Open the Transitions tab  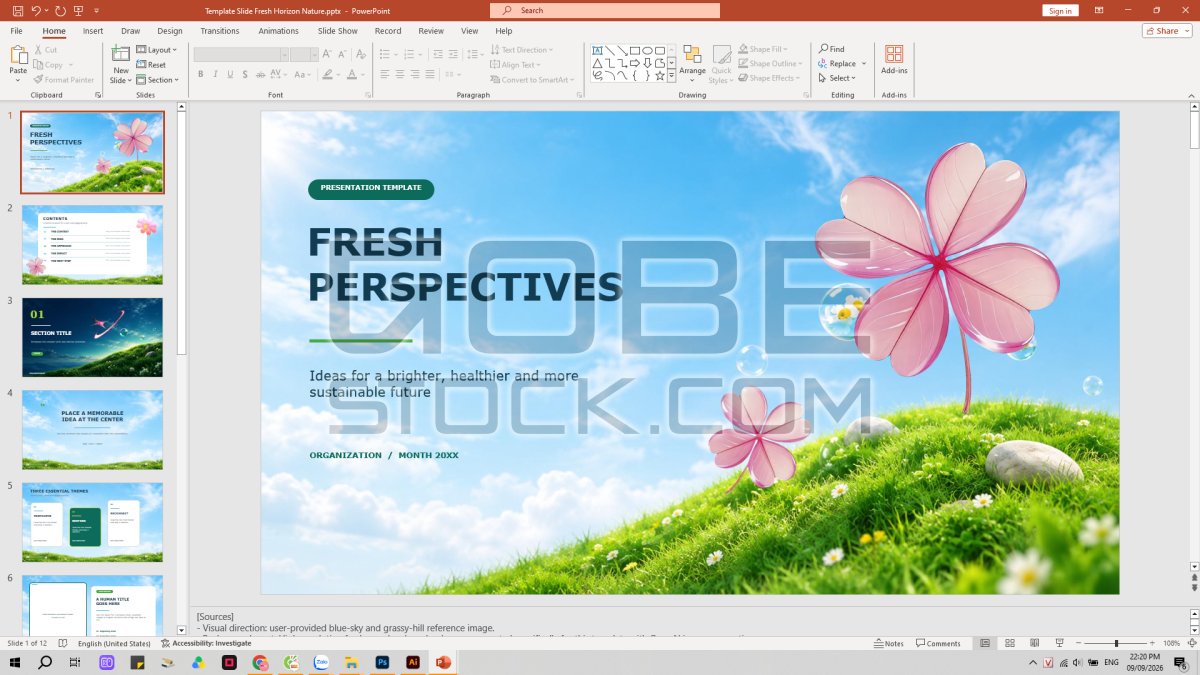[x=220, y=31]
